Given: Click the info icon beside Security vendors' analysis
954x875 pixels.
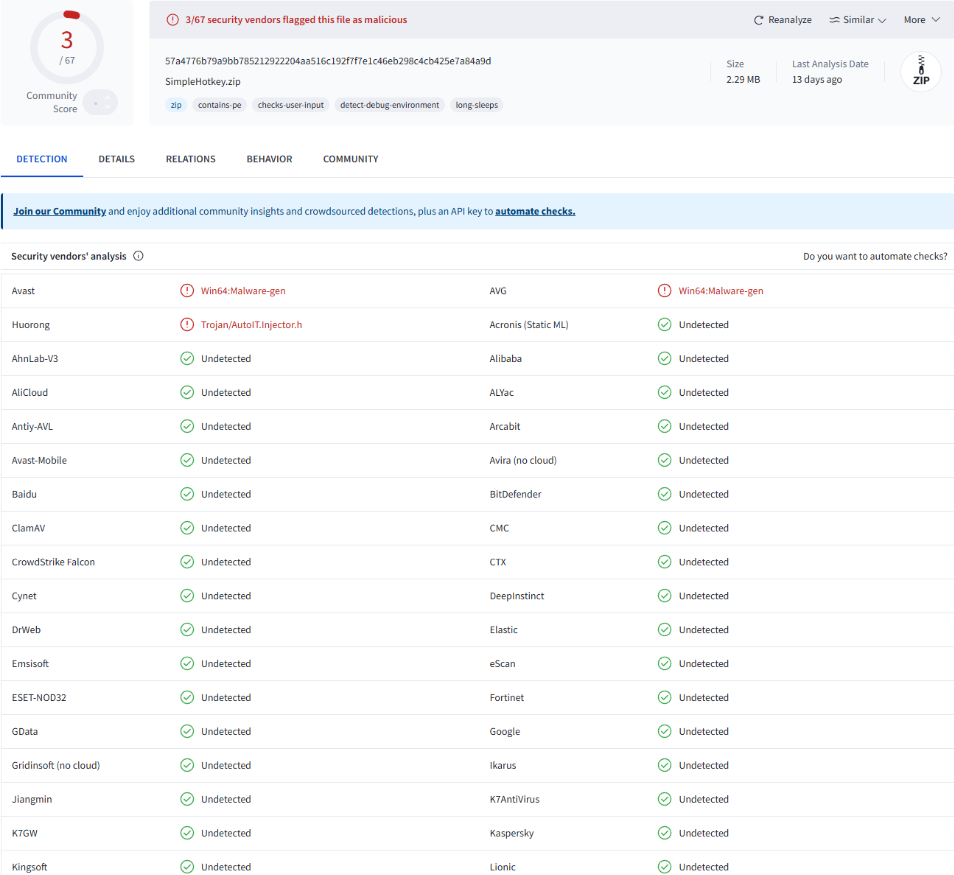Looking at the screenshot, I should (138, 256).
